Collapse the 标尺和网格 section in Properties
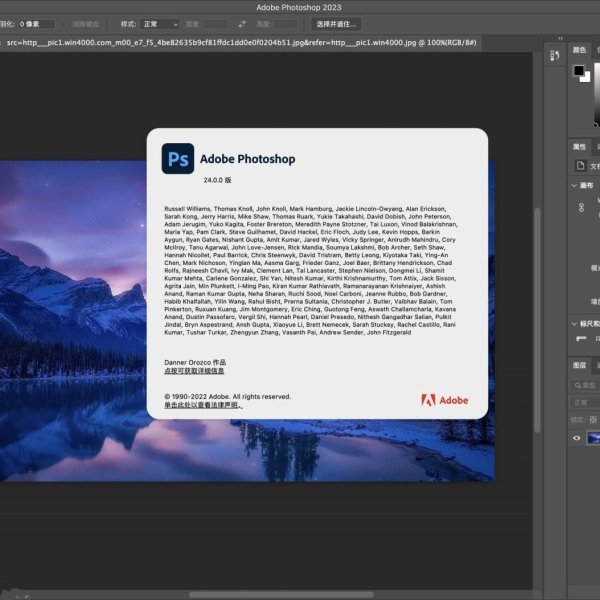 [x=574, y=324]
